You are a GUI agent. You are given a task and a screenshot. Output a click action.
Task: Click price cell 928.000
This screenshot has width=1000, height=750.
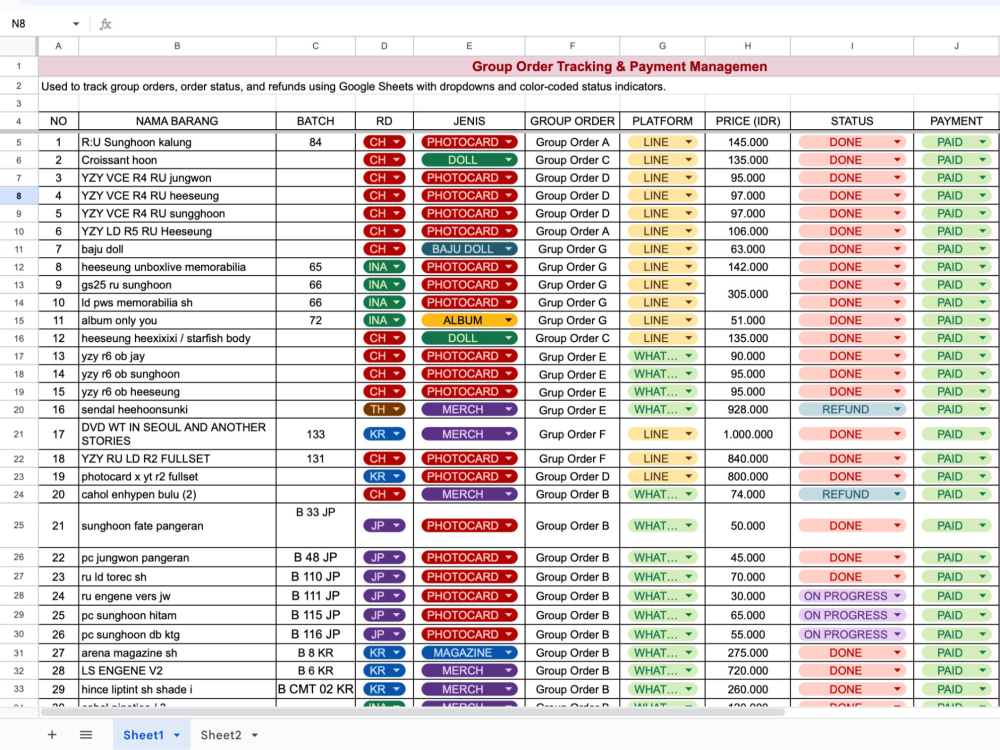tap(747, 409)
